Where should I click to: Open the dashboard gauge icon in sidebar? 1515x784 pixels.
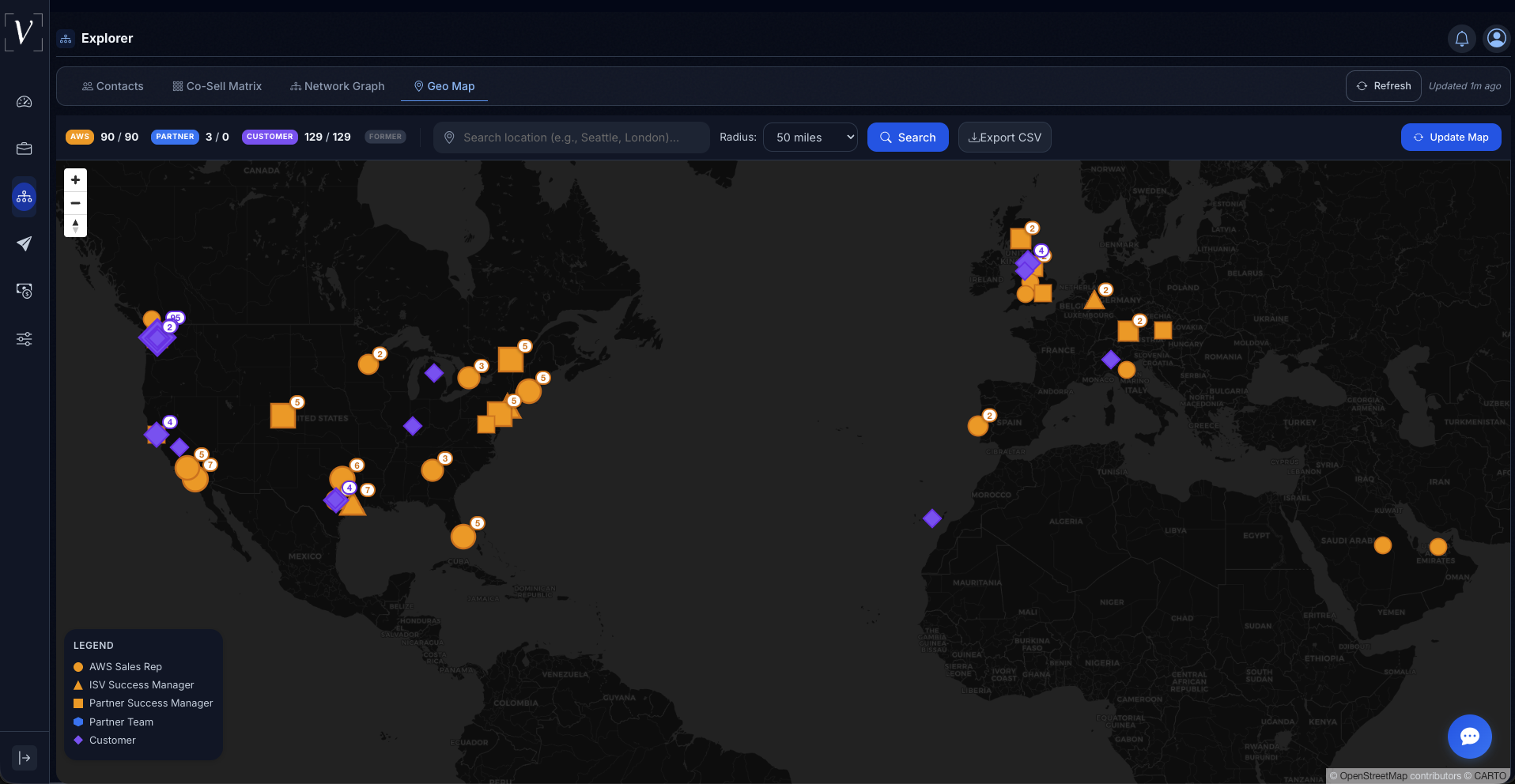(25, 102)
